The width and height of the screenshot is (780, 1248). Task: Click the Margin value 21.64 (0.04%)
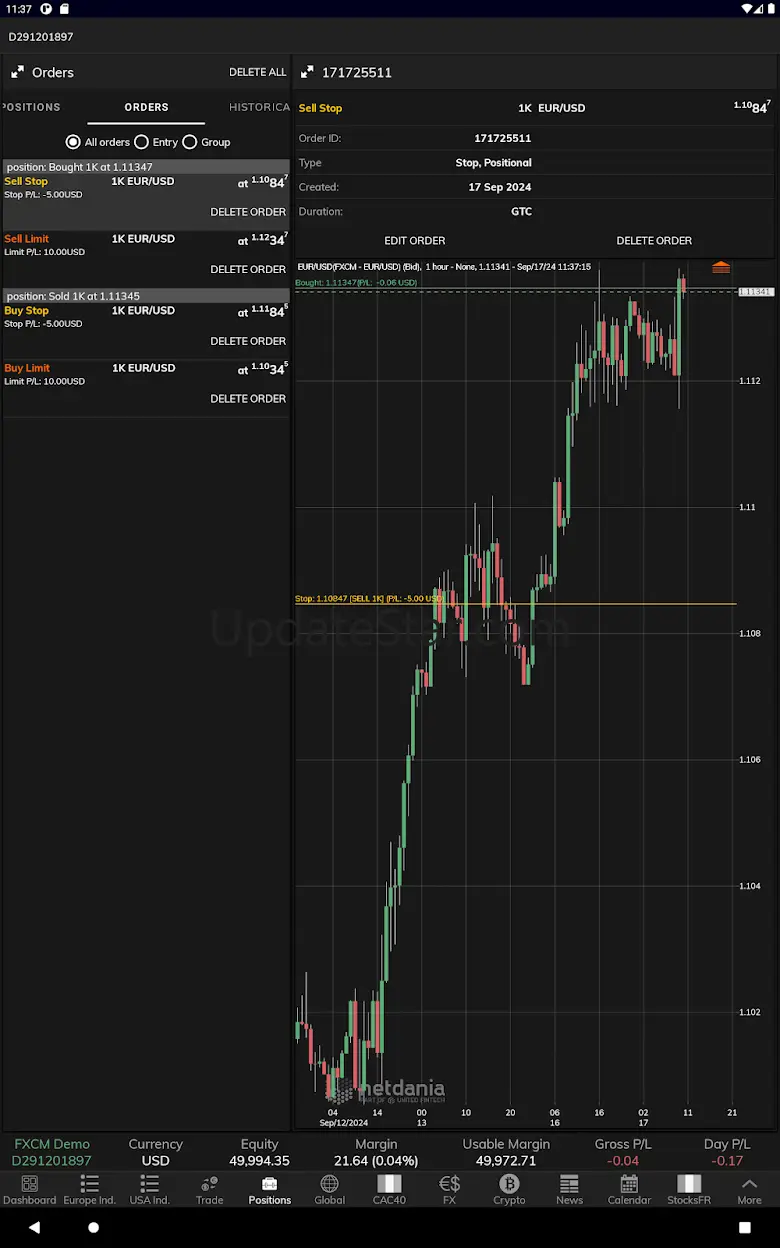coord(376,1161)
